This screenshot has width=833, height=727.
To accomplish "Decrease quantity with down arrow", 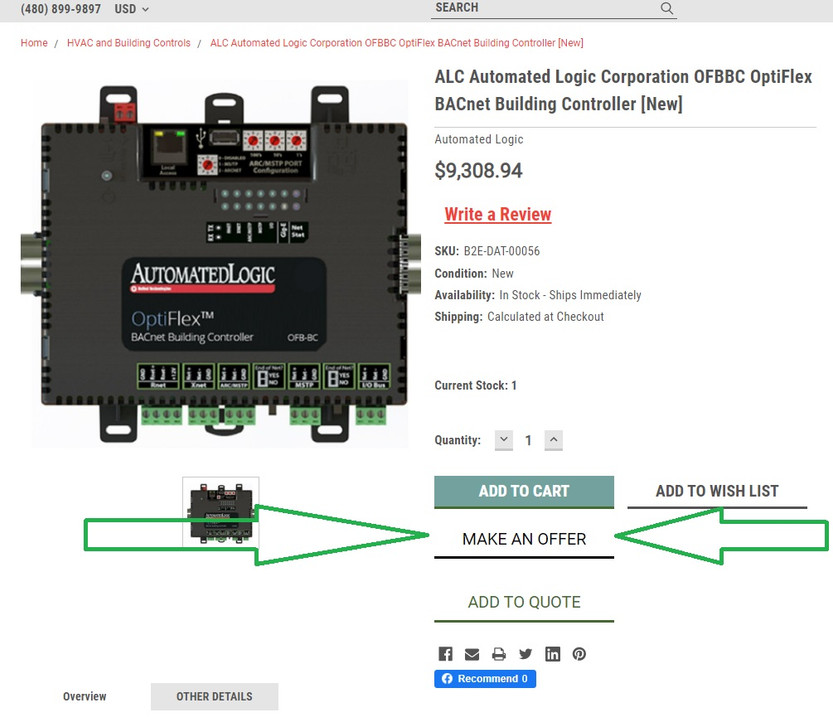I will tap(504, 440).
